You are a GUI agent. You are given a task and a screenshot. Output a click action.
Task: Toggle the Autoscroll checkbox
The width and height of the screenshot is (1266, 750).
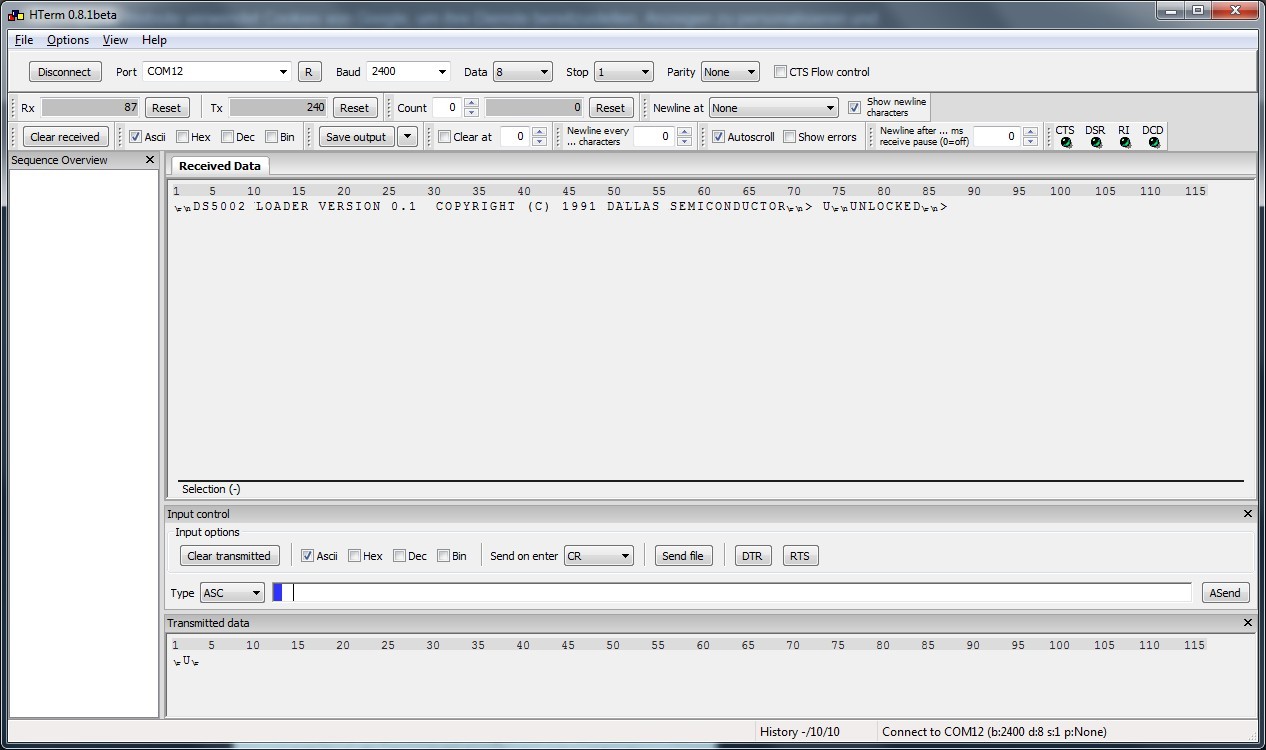(718, 137)
